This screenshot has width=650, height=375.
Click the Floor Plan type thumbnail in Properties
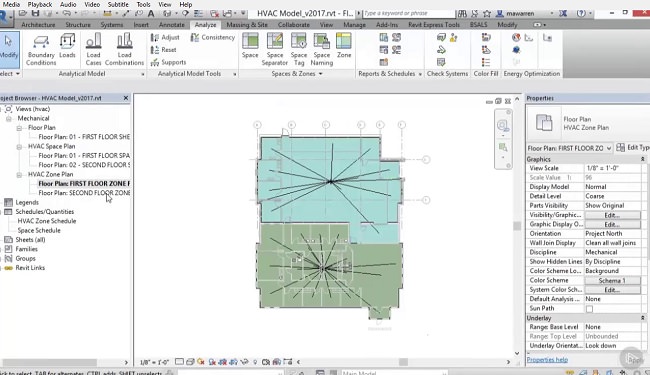coord(544,123)
